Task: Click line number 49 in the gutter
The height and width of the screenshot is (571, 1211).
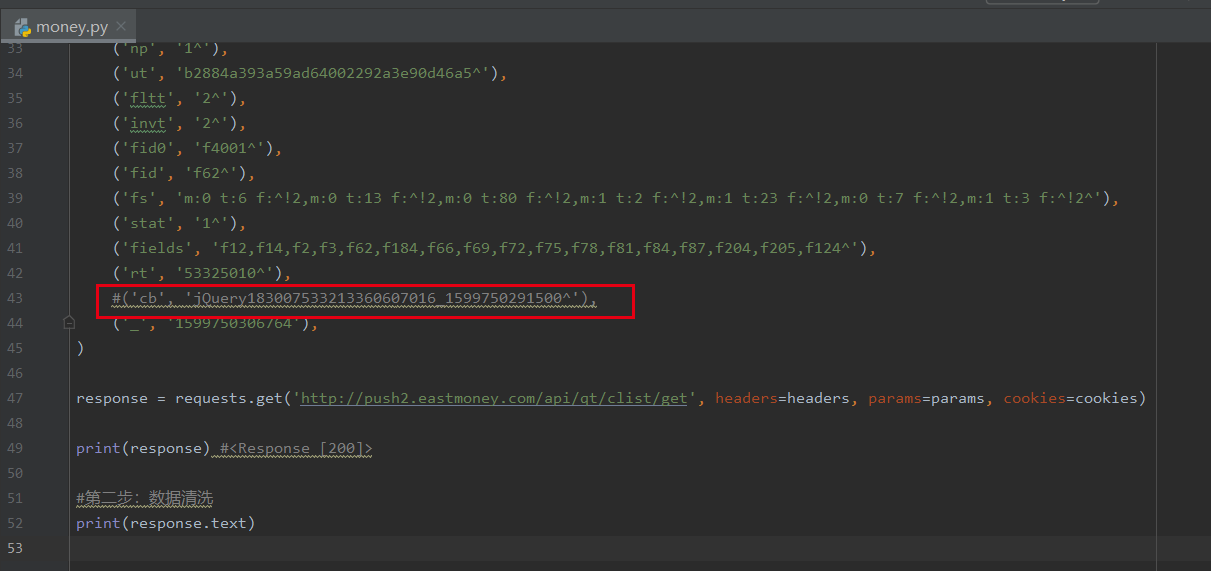Action: [13, 448]
